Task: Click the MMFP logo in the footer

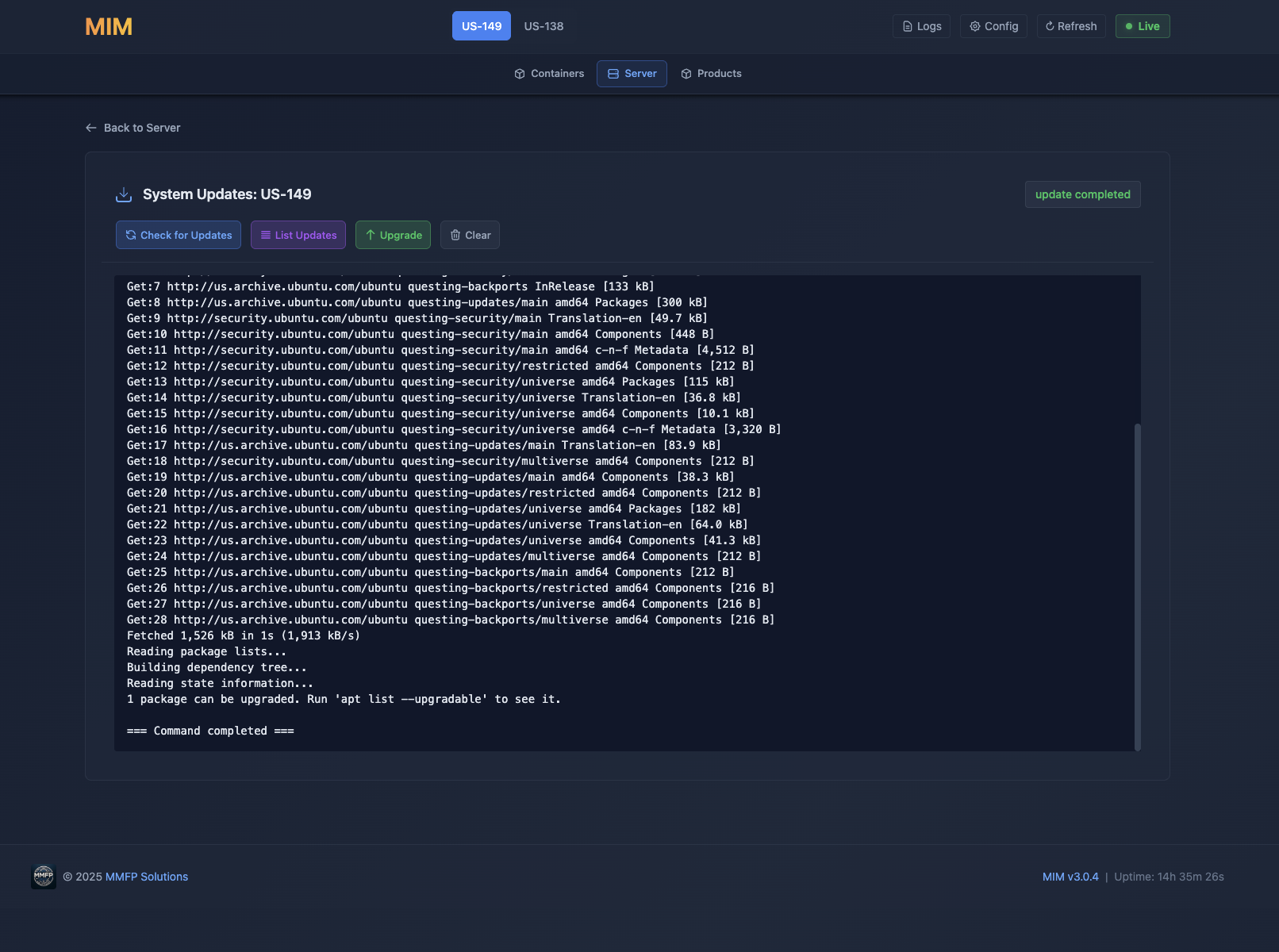Action: [x=44, y=877]
